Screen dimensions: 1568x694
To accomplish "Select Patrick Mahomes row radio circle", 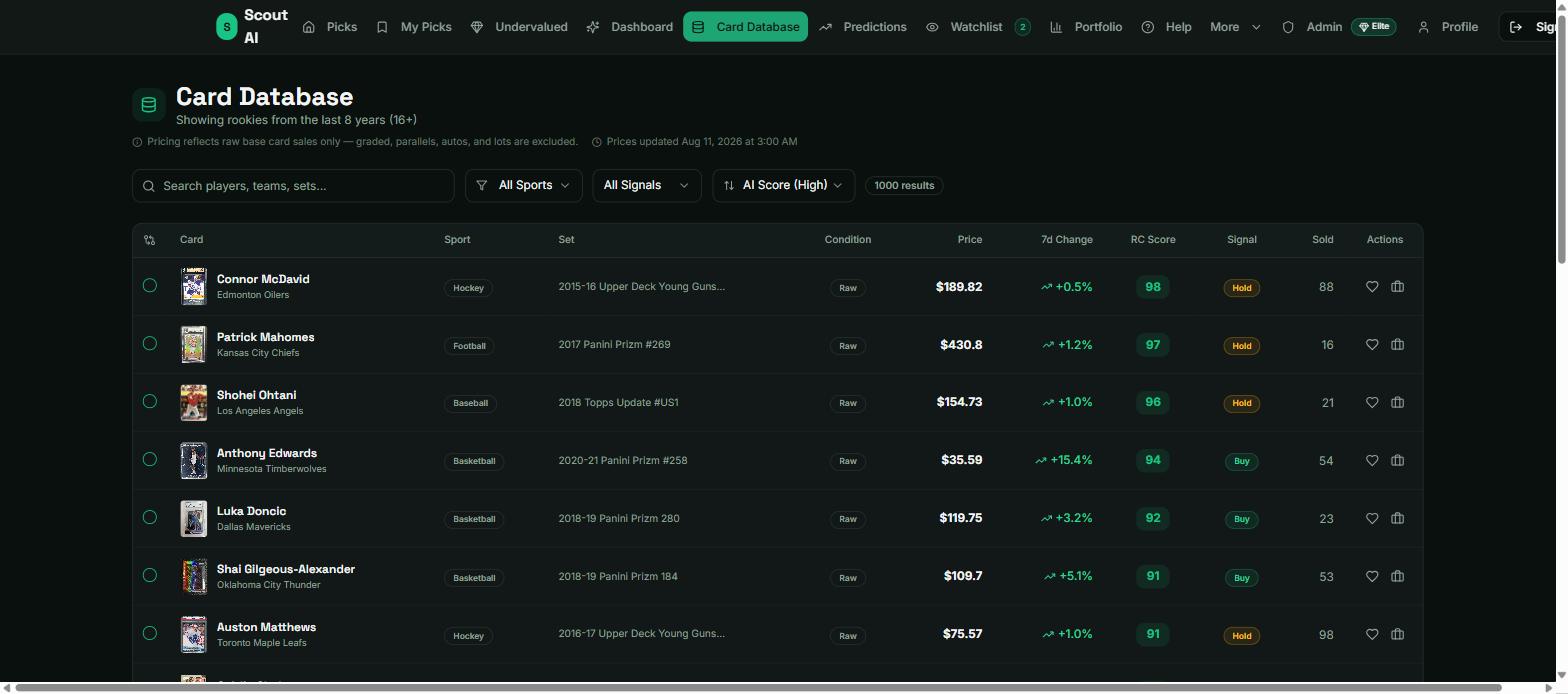I will coord(150,344).
